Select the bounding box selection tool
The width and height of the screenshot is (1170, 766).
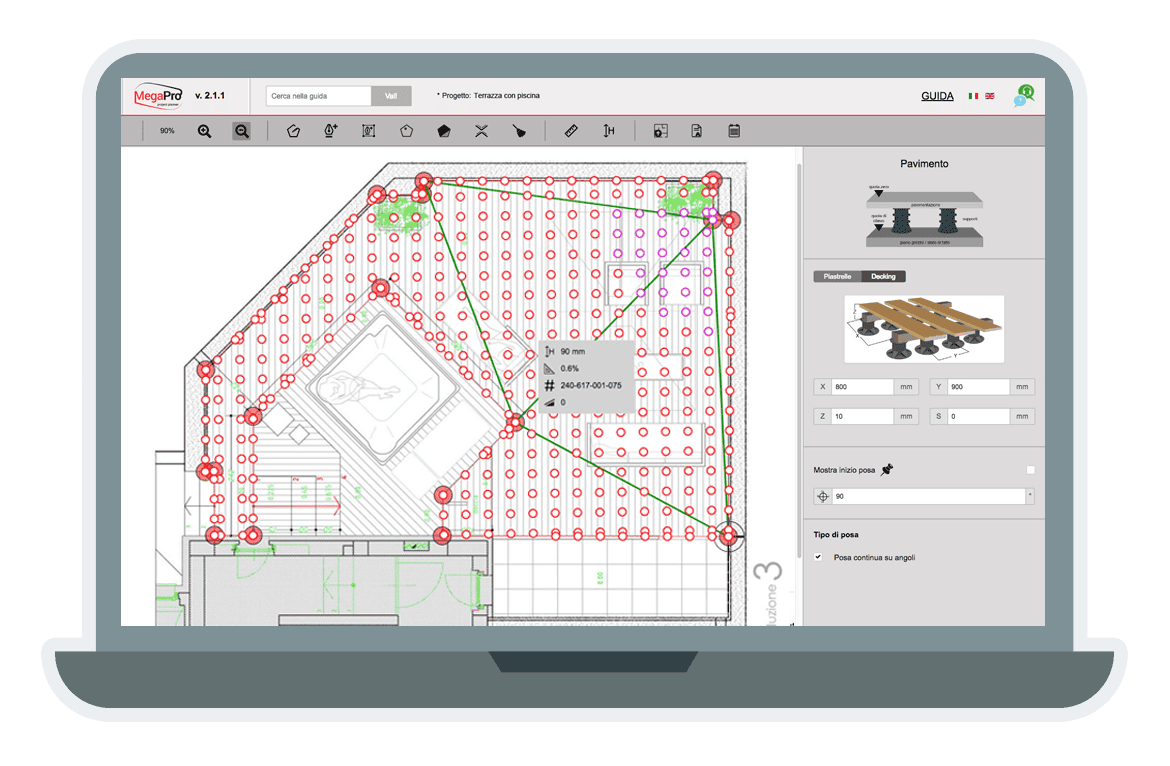(x=369, y=131)
